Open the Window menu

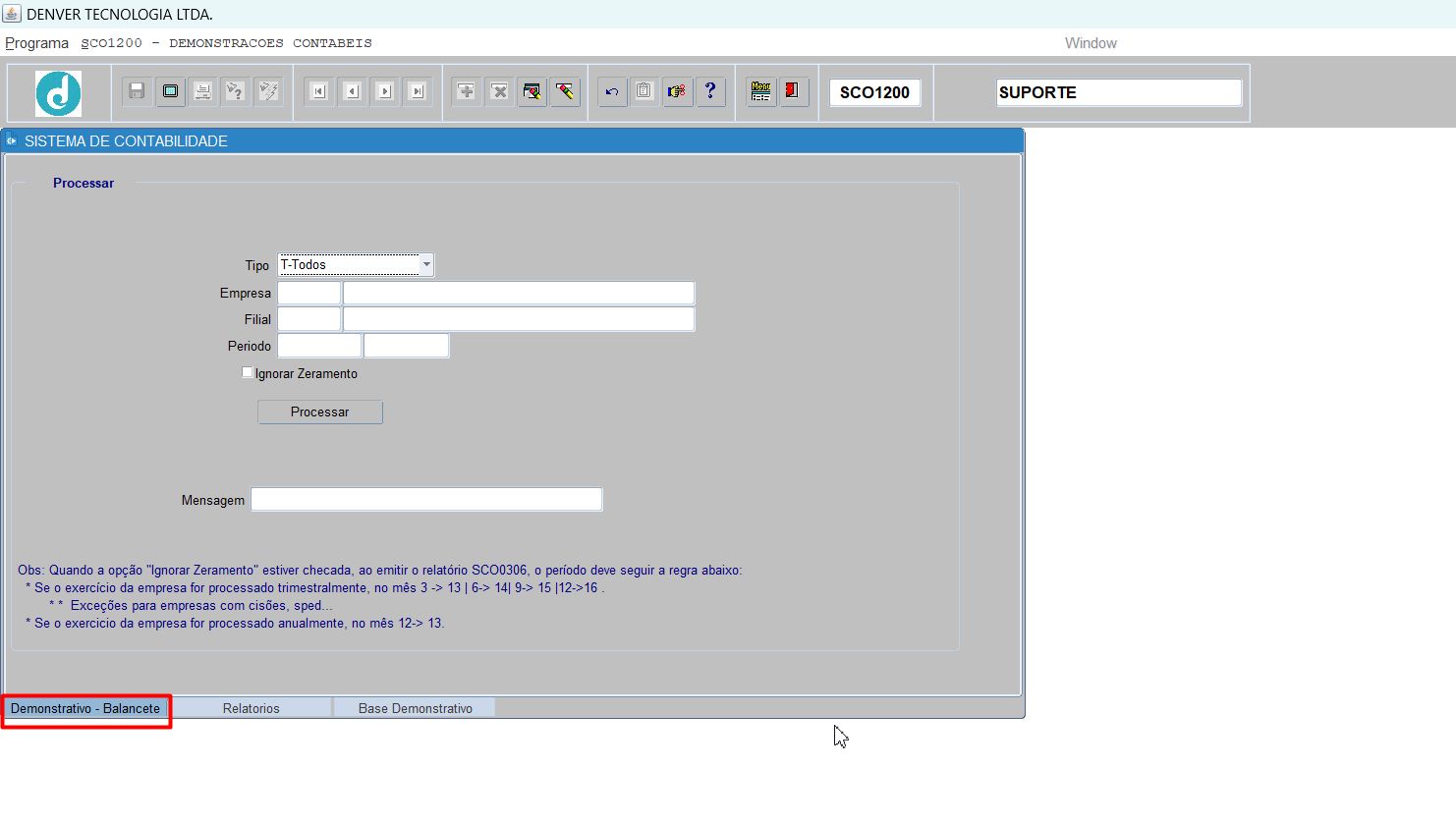pyautogui.click(x=1091, y=43)
